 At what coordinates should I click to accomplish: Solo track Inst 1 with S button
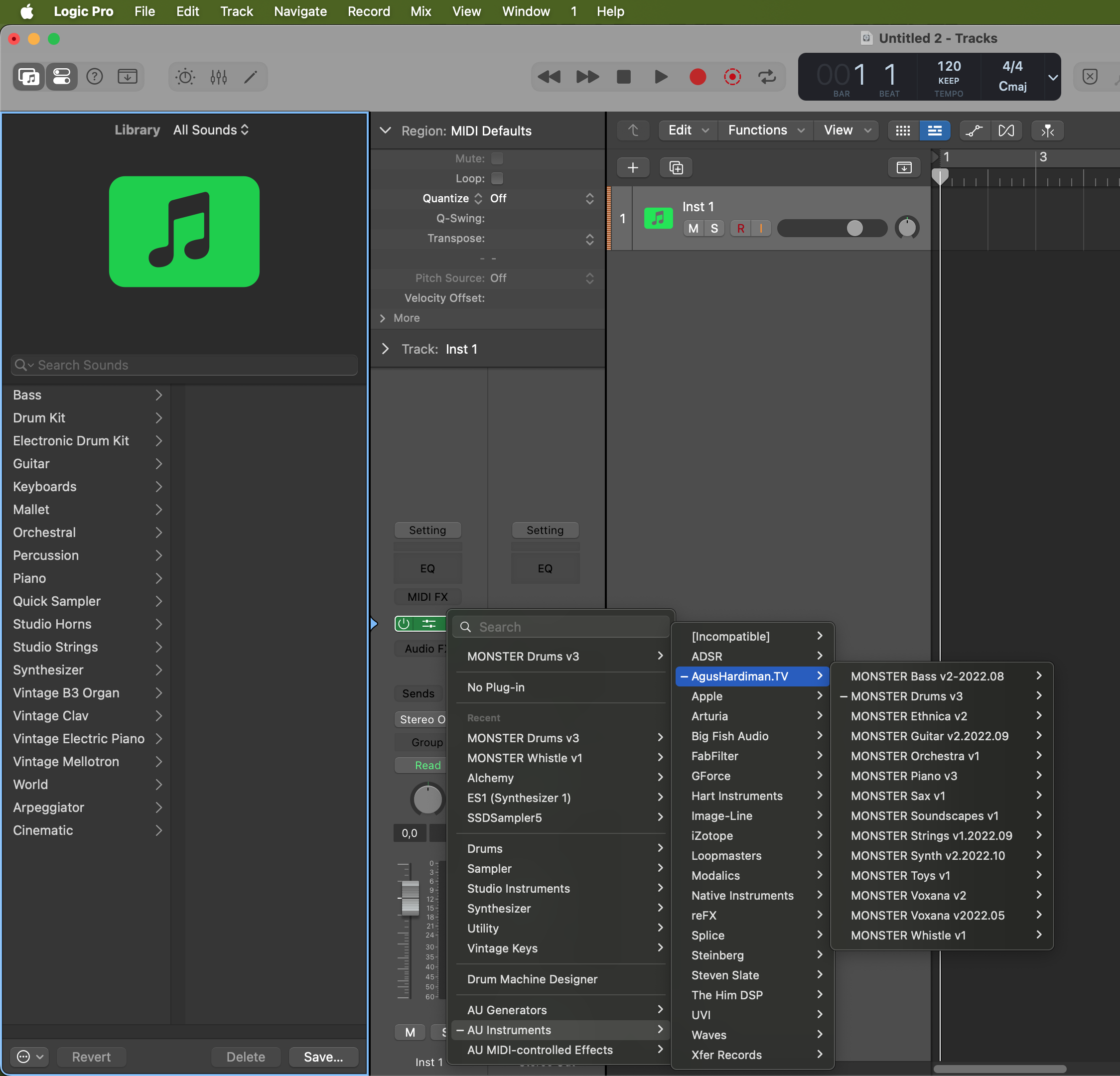point(714,228)
